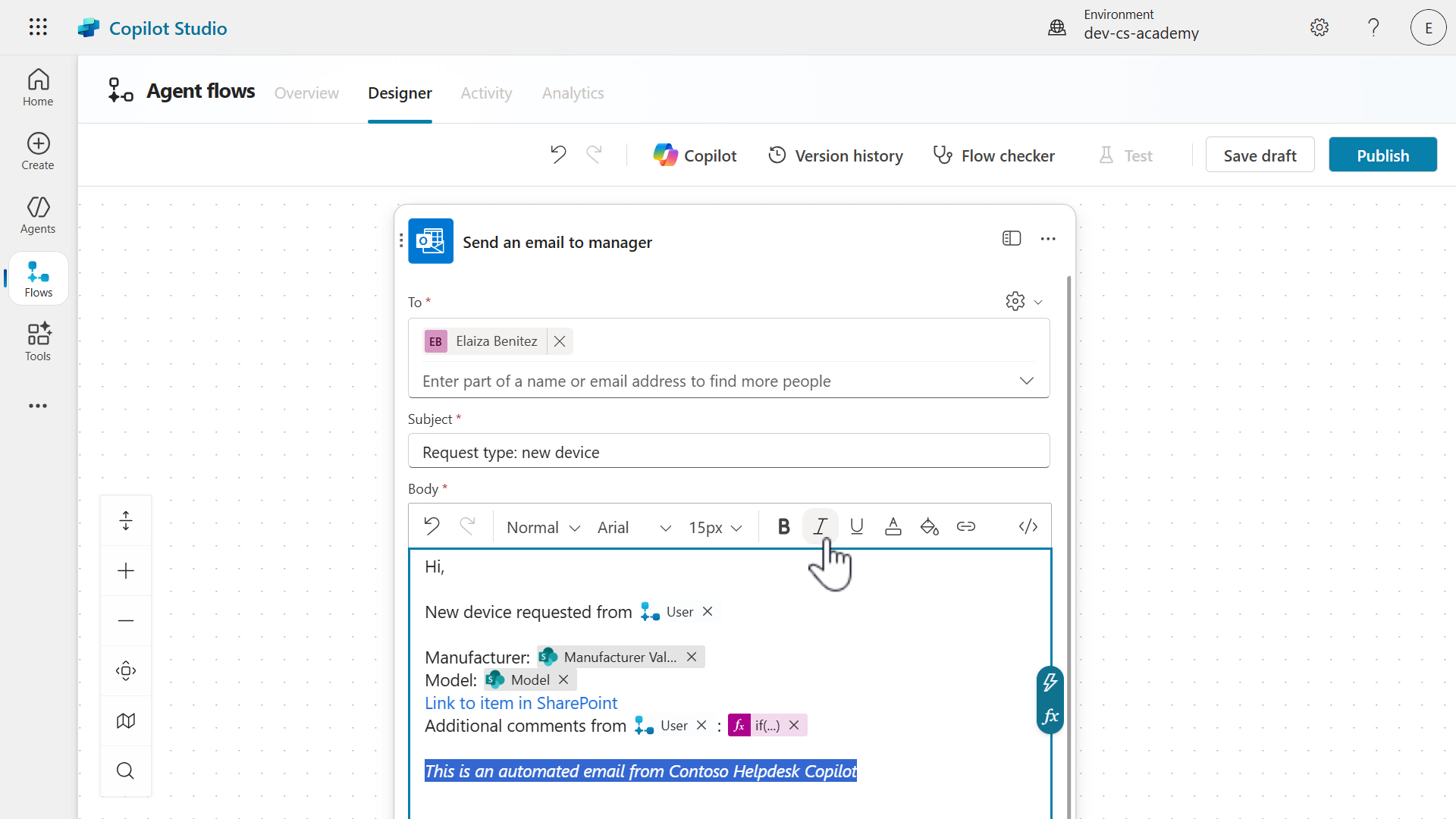Open Copilot assistant in toolbar
Screen dimensions: 1456x819
(695, 155)
